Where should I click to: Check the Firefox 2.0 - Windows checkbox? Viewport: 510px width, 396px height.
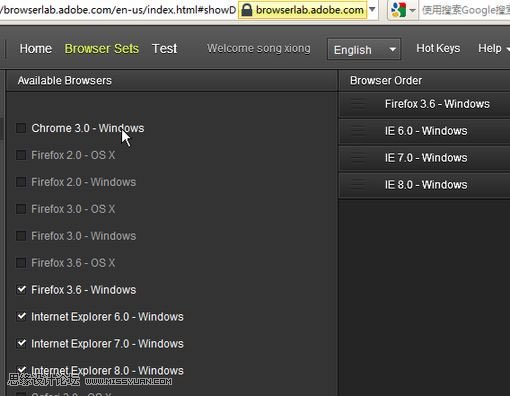point(21,182)
